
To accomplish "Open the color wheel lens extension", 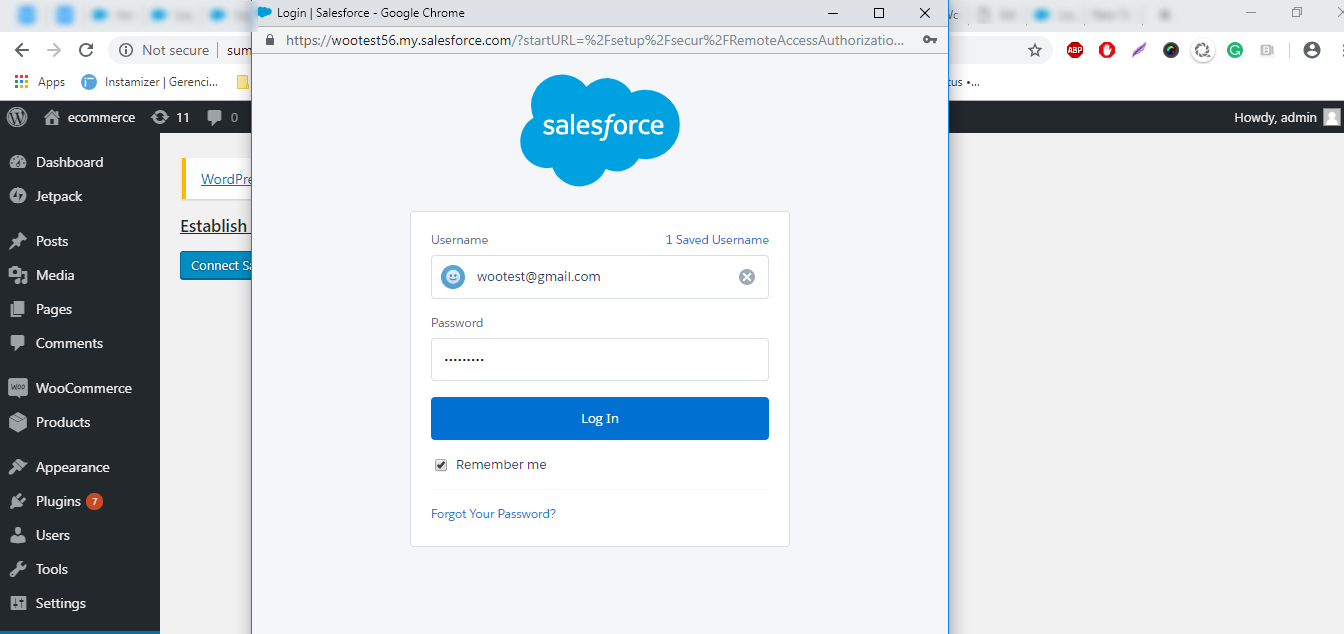I will point(1171,50).
